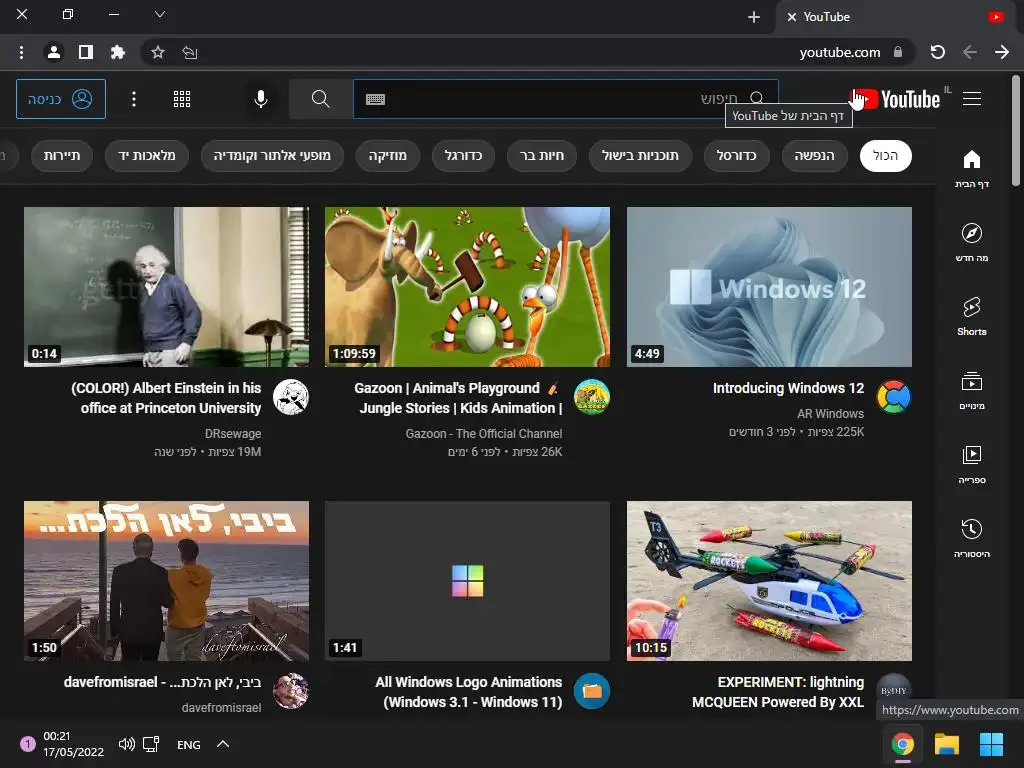Open 'All Windows Logo Animations' title
1024x768 pixels.
469,692
